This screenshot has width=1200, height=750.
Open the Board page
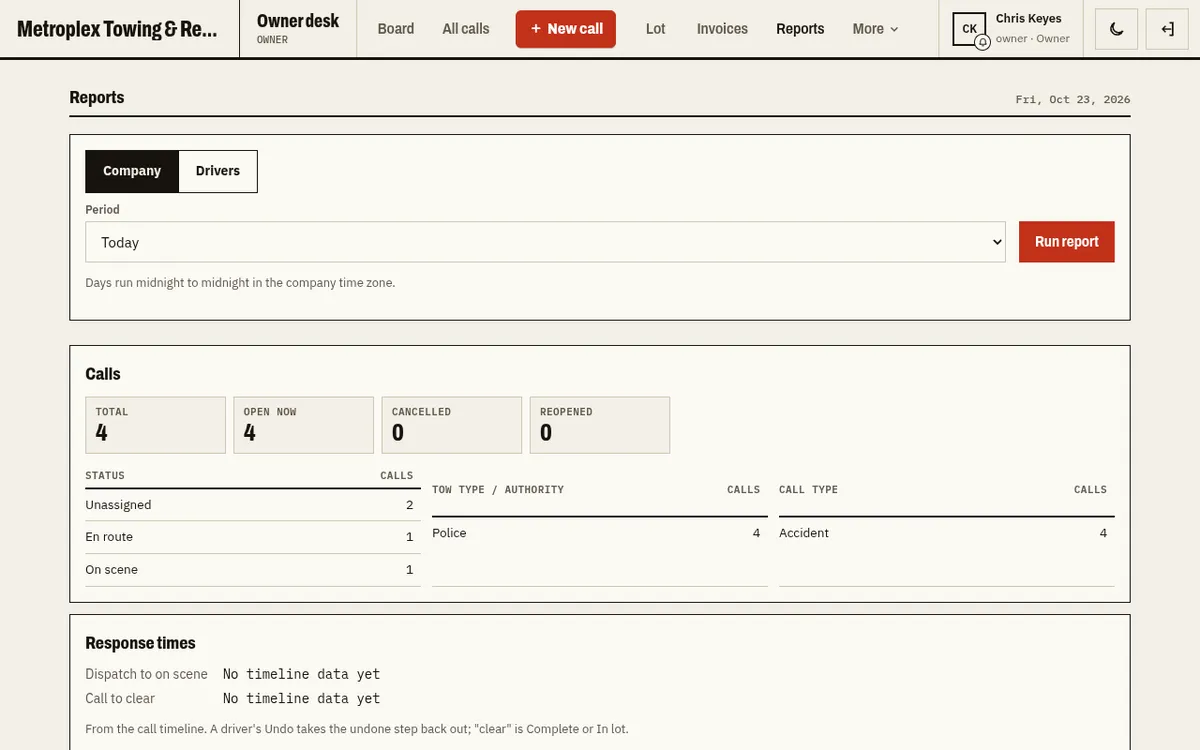pyautogui.click(x=396, y=29)
